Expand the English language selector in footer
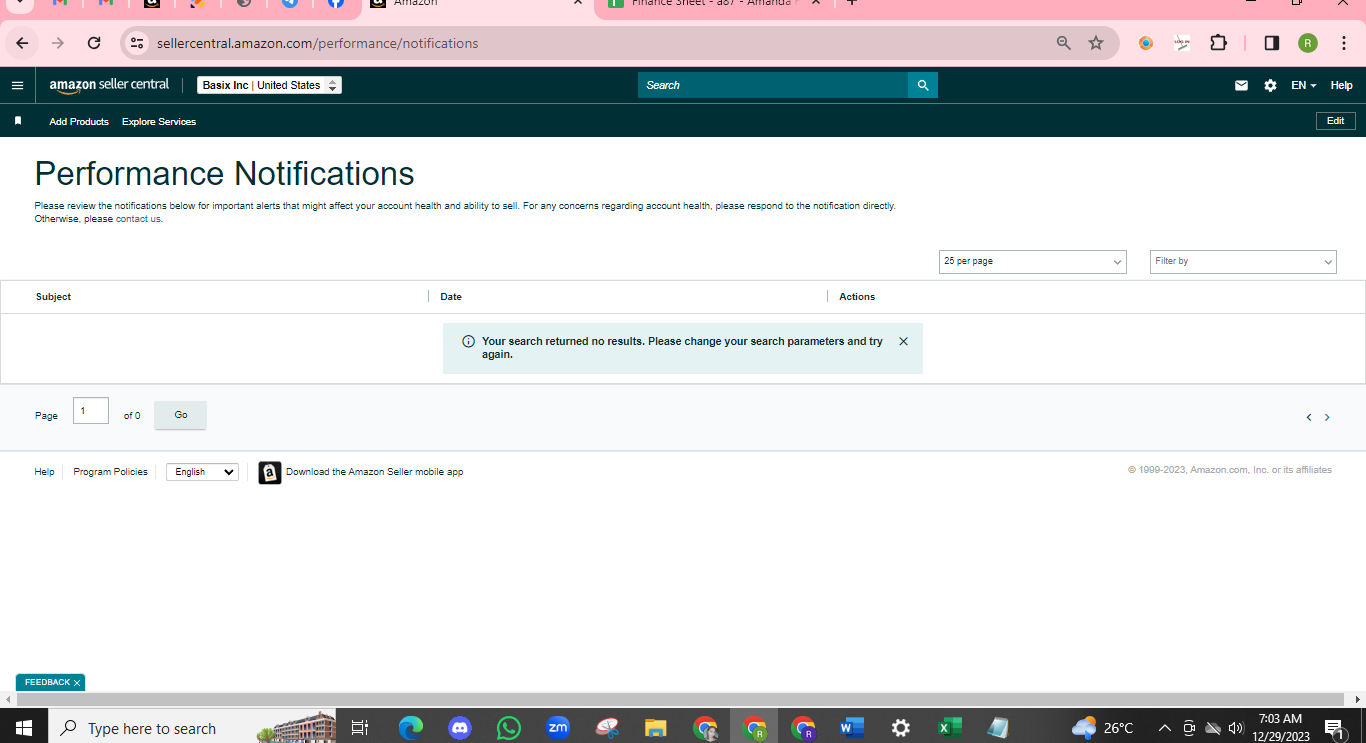This screenshot has width=1366, height=743. (202, 472)
